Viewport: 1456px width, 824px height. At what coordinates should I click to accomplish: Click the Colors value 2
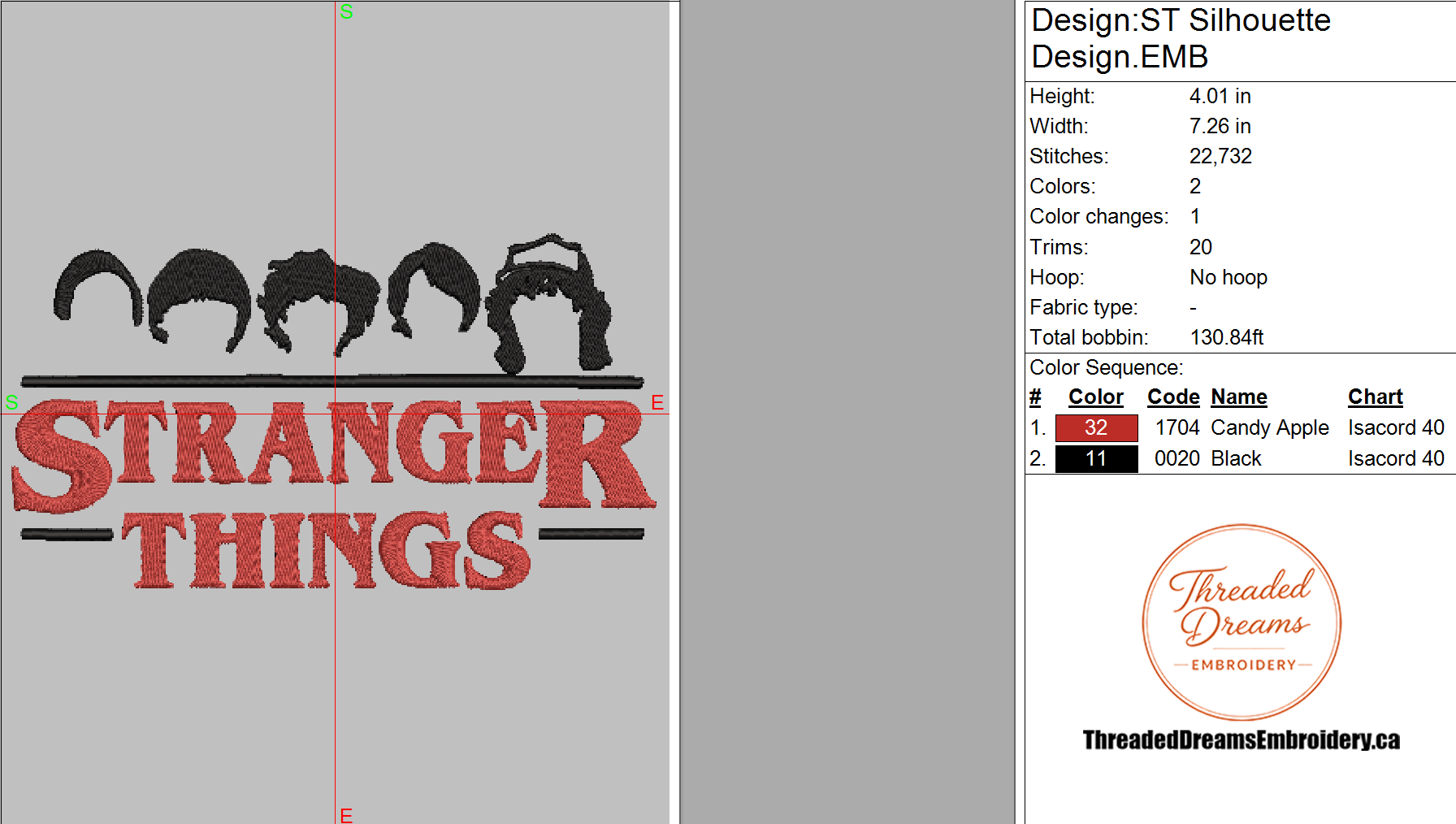(x=1195, y=186)
